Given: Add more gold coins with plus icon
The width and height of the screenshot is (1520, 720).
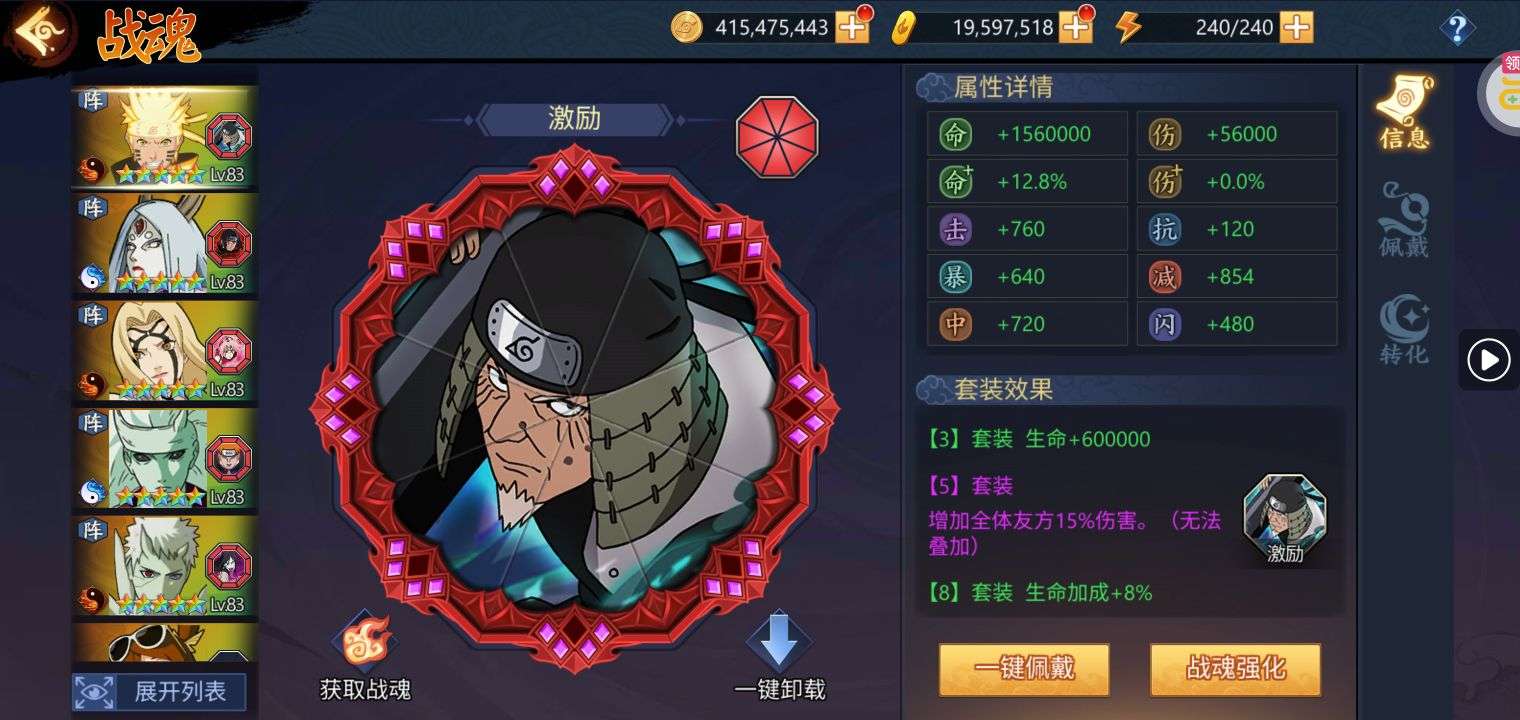Looking at the screenshot, I should (x=852, y=27).
